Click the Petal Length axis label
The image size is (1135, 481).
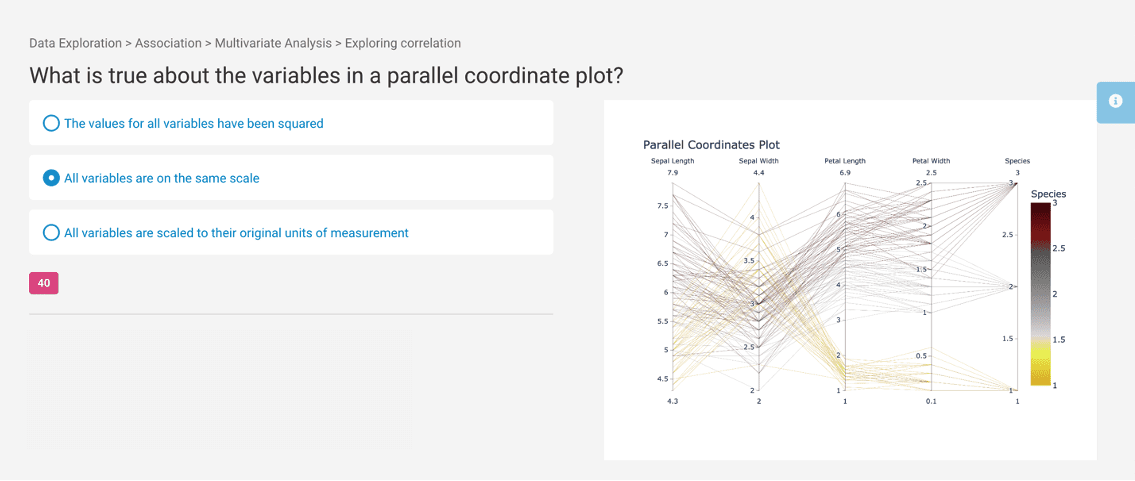click(x=845, y=161)
